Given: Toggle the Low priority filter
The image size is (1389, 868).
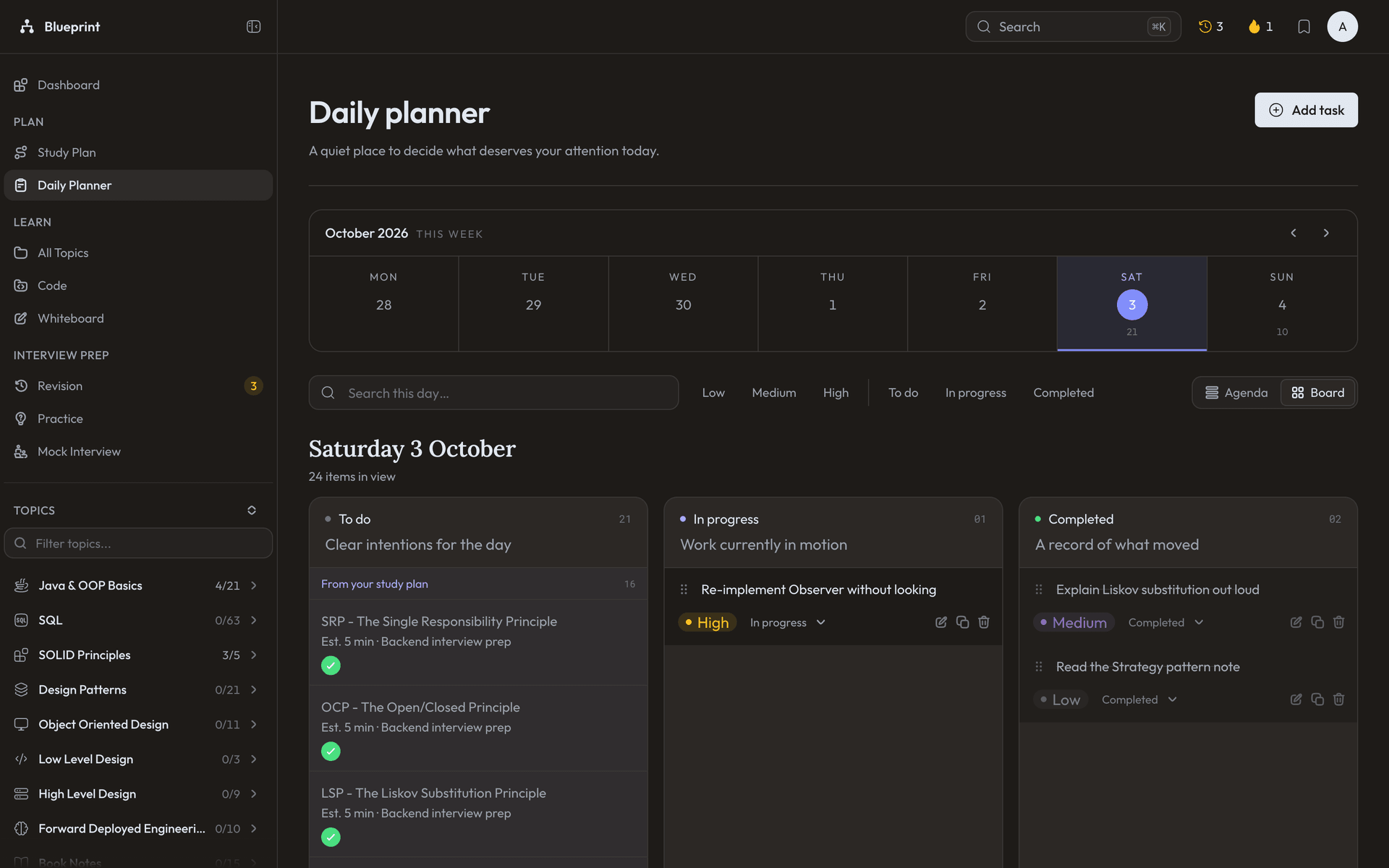Looking at the screenshot, I should click(x=713, y=393).
